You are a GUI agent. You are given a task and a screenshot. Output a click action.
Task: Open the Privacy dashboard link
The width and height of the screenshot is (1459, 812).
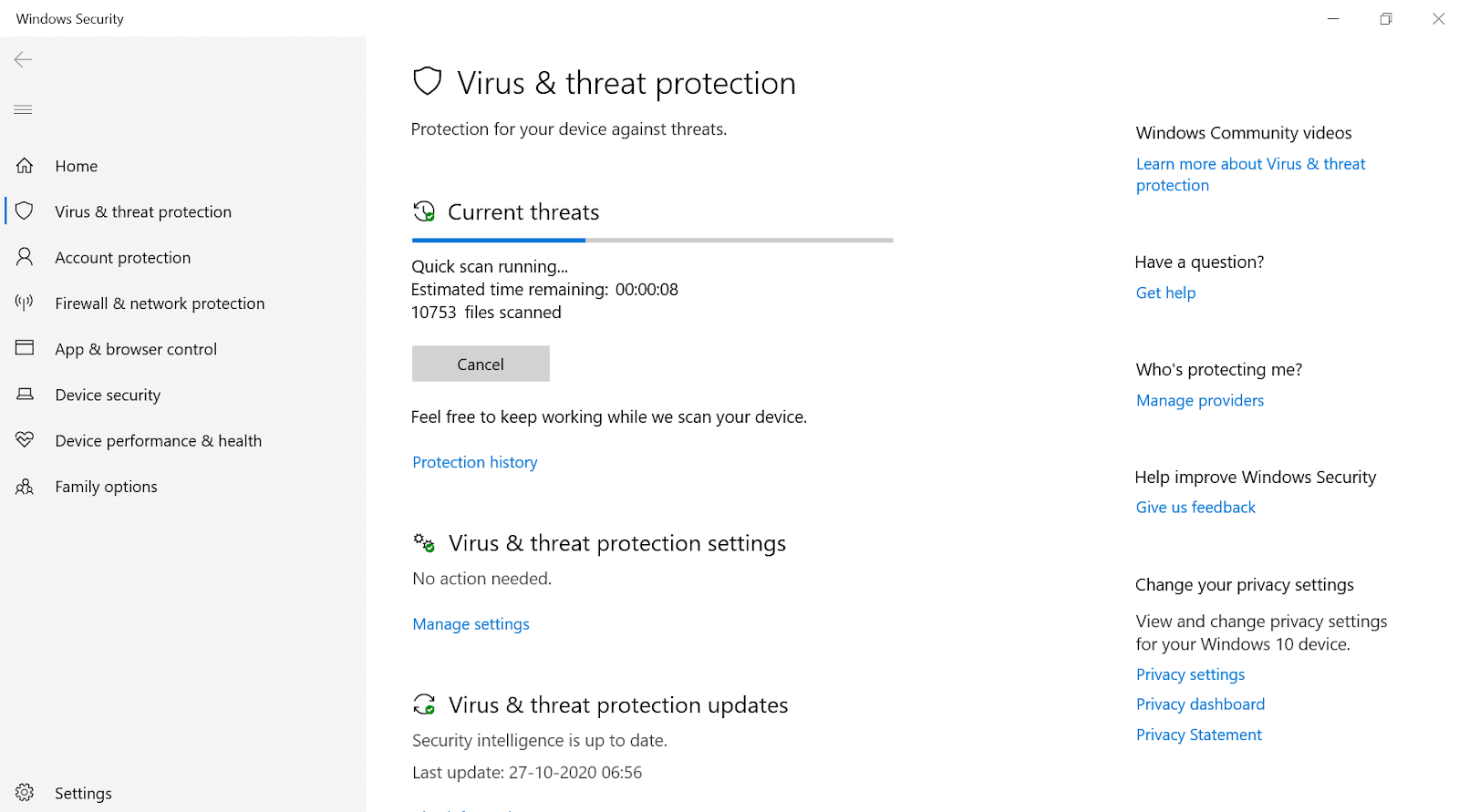pos(1200,704)
